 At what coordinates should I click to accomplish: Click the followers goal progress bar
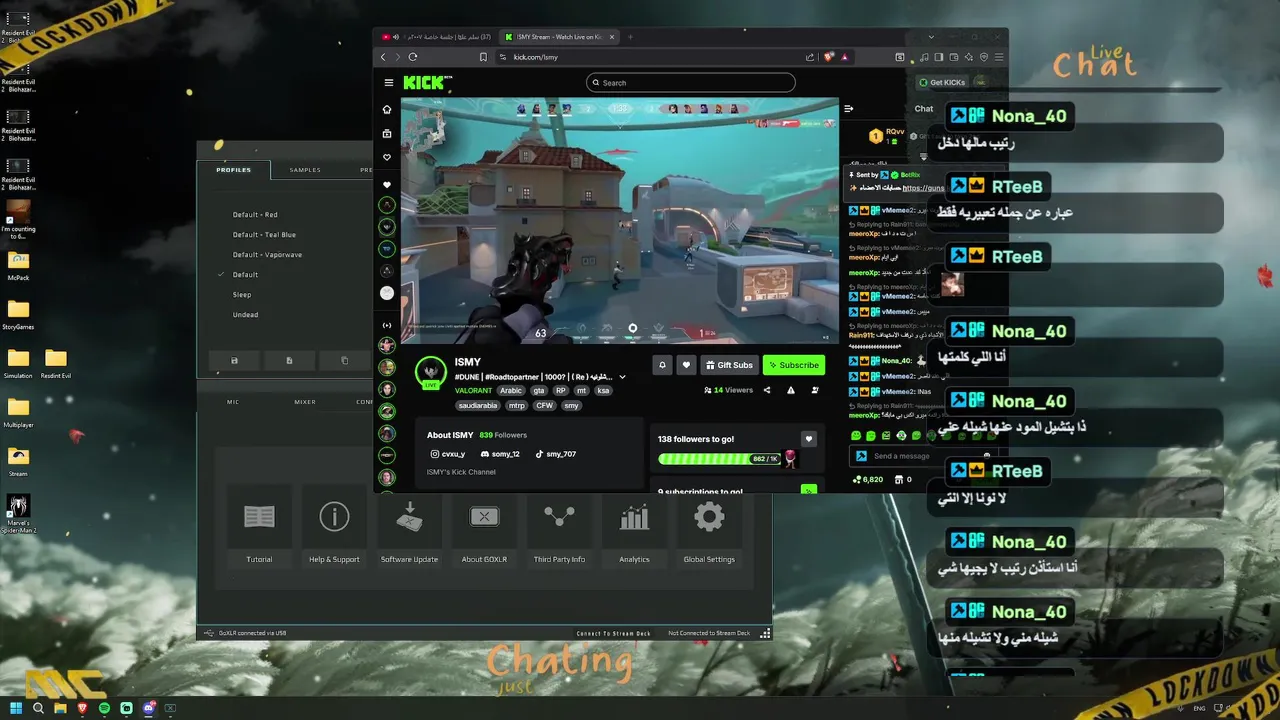[719, 459]
